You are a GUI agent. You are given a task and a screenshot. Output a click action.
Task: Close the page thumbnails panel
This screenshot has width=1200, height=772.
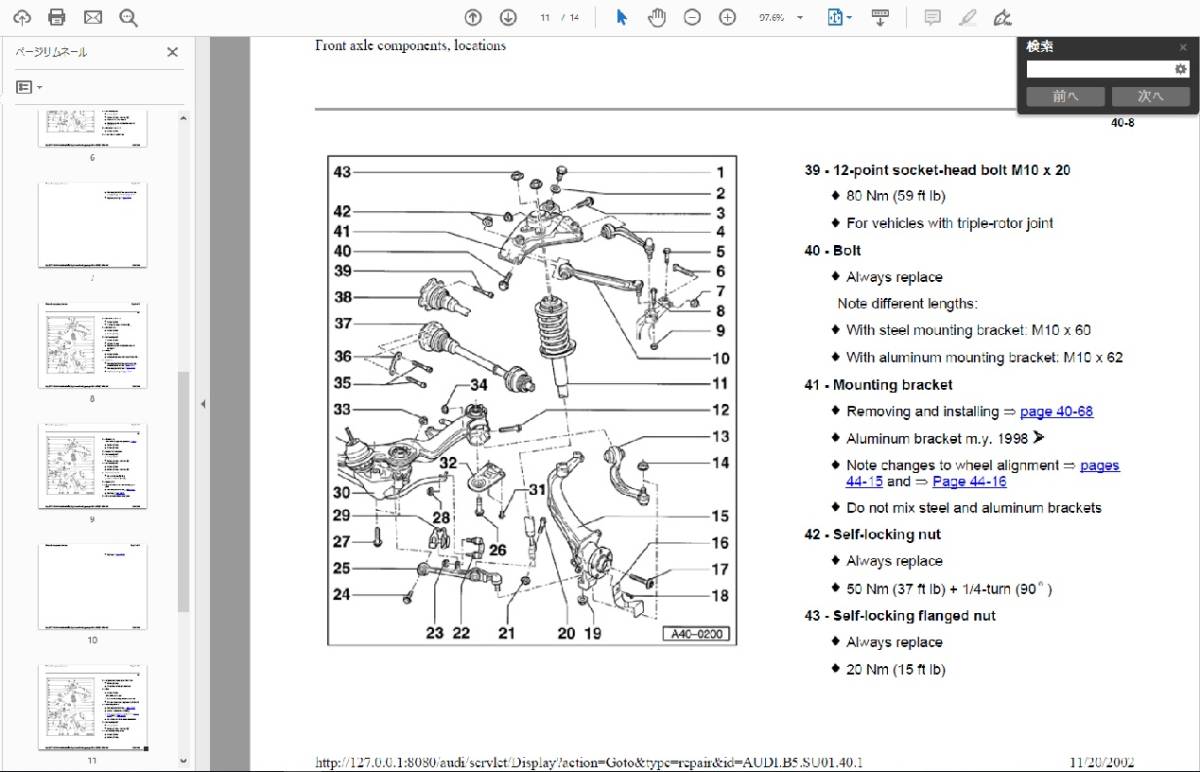tap(172, 53)
